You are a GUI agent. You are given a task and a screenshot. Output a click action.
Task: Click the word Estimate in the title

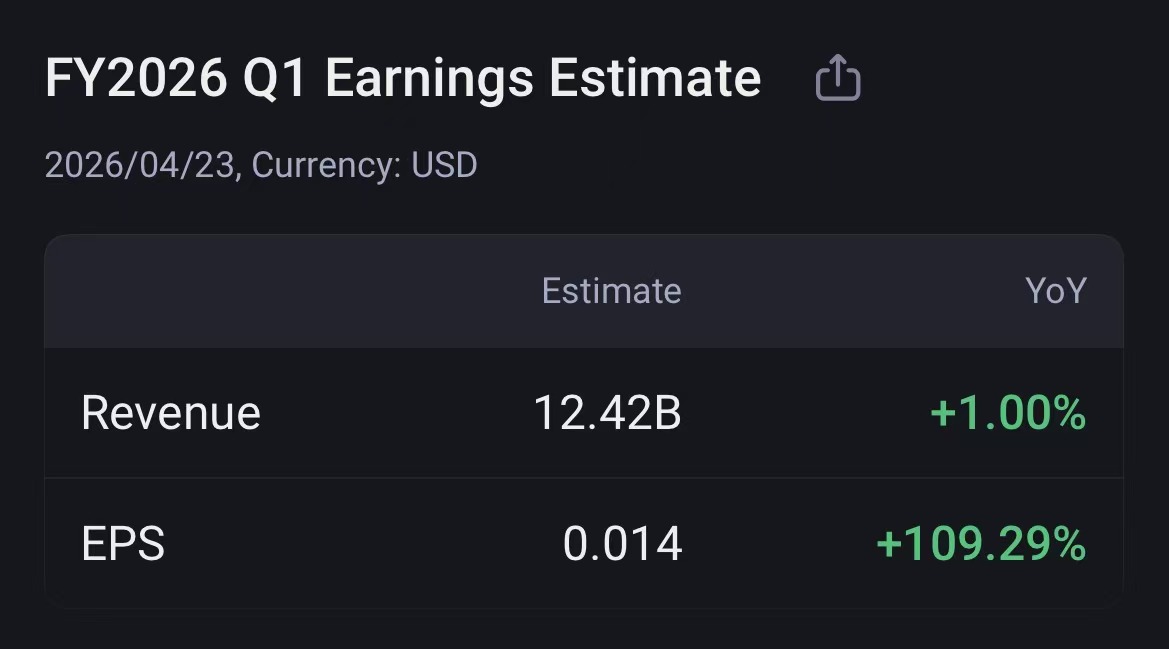tap(655, 77)
